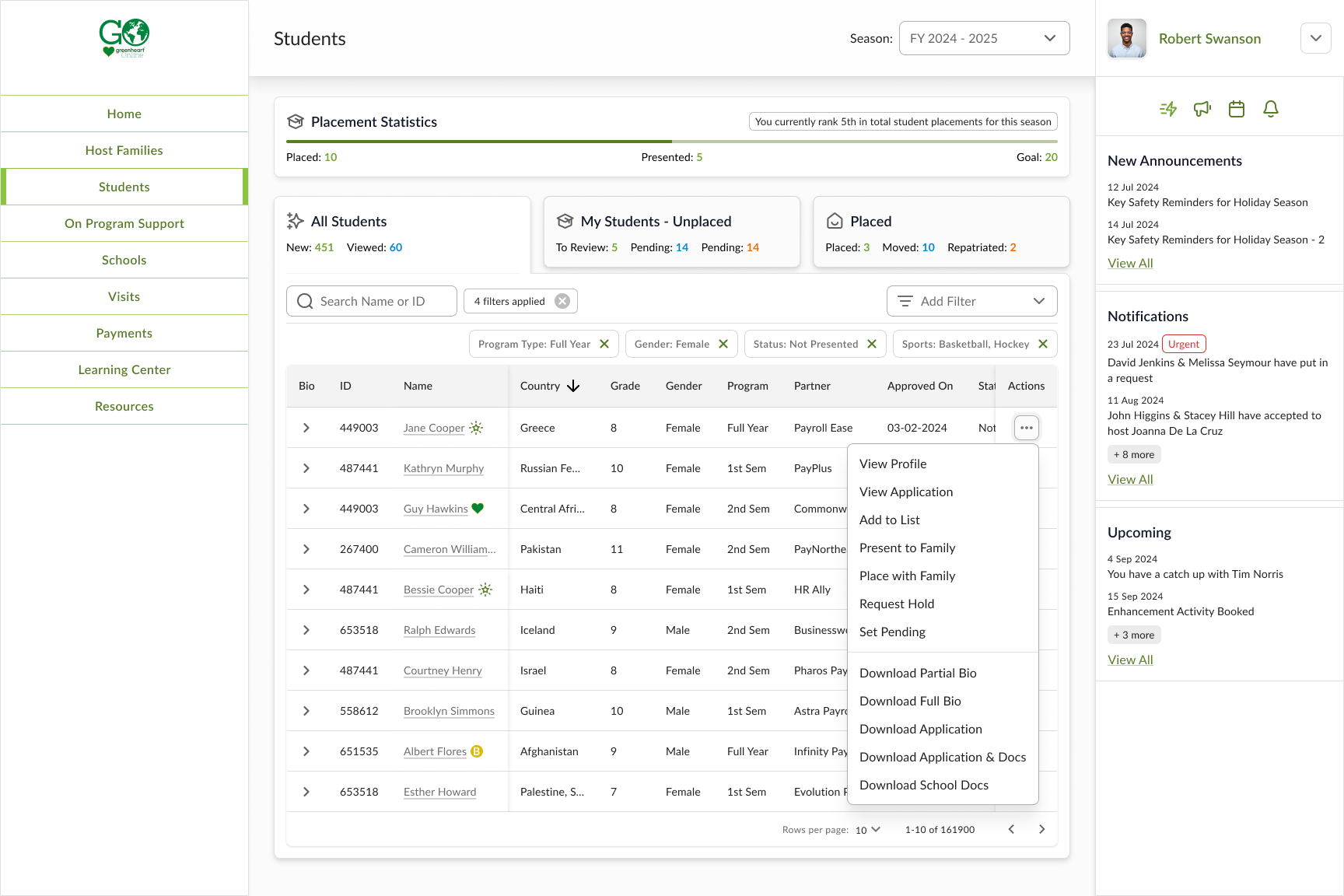Expand bio row for Kathryn Murphy
This screenshot has height=896, width=1344.
pos(306,468)
